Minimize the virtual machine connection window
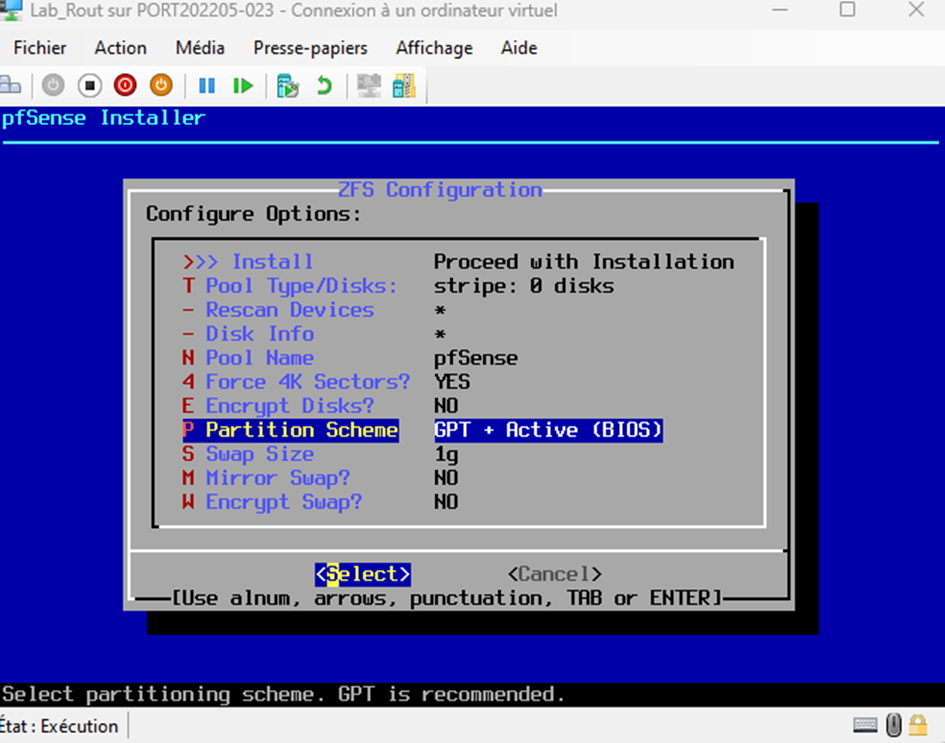This screenshot has height=743, width=945. tap(780, 10)
